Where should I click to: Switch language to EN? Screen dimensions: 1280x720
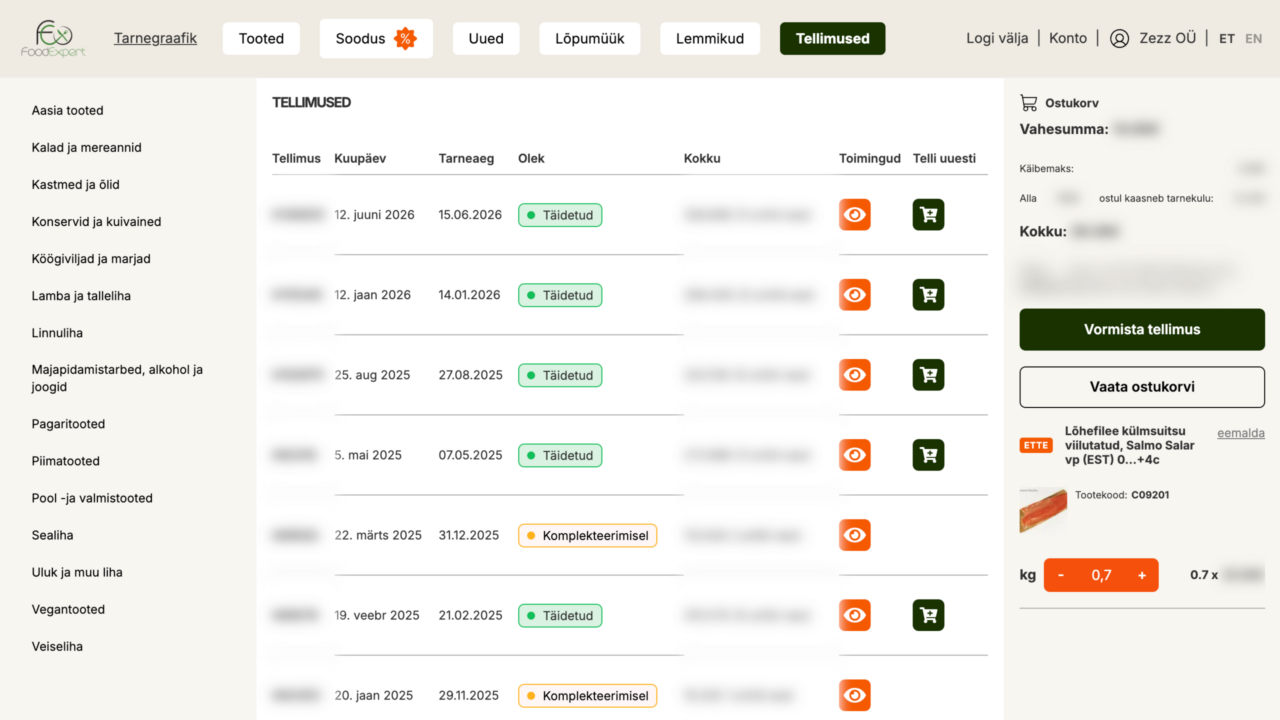(x=1254, y=39)
